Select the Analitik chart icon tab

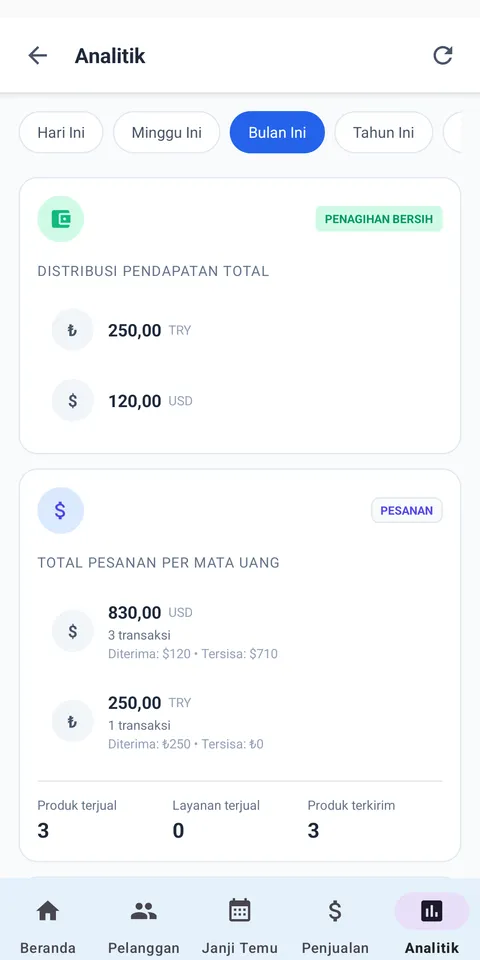(432, 911)
